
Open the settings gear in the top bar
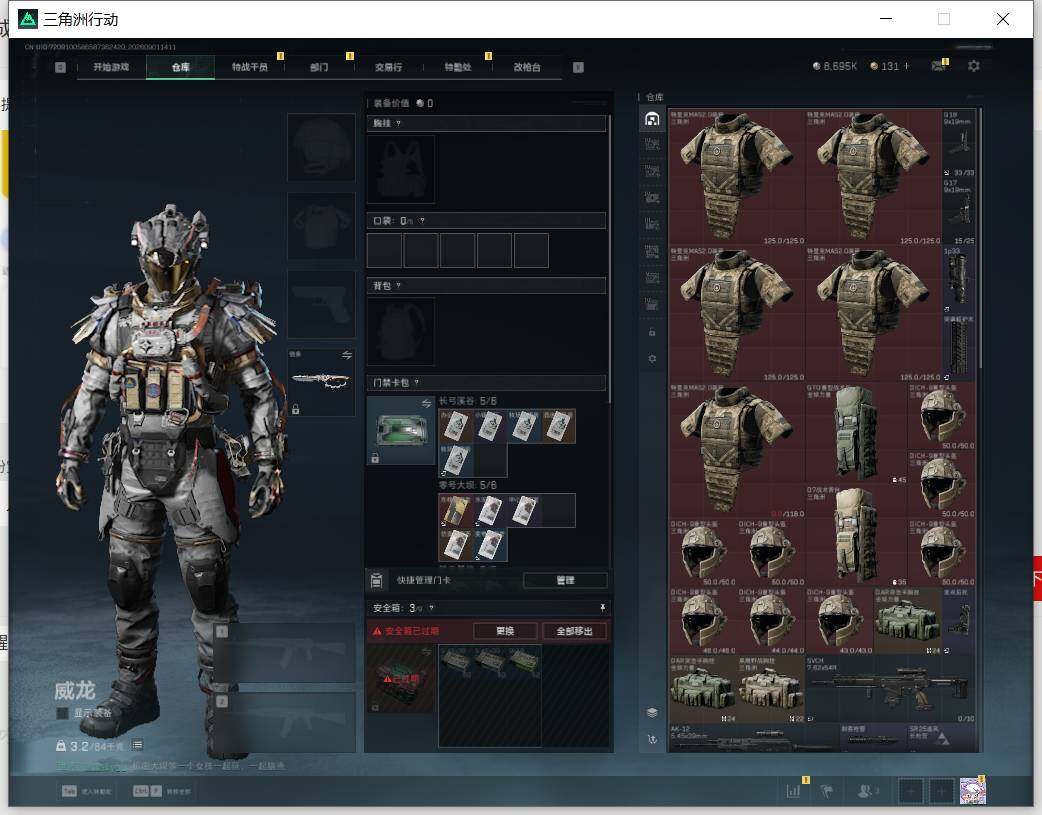pos(974,66)
